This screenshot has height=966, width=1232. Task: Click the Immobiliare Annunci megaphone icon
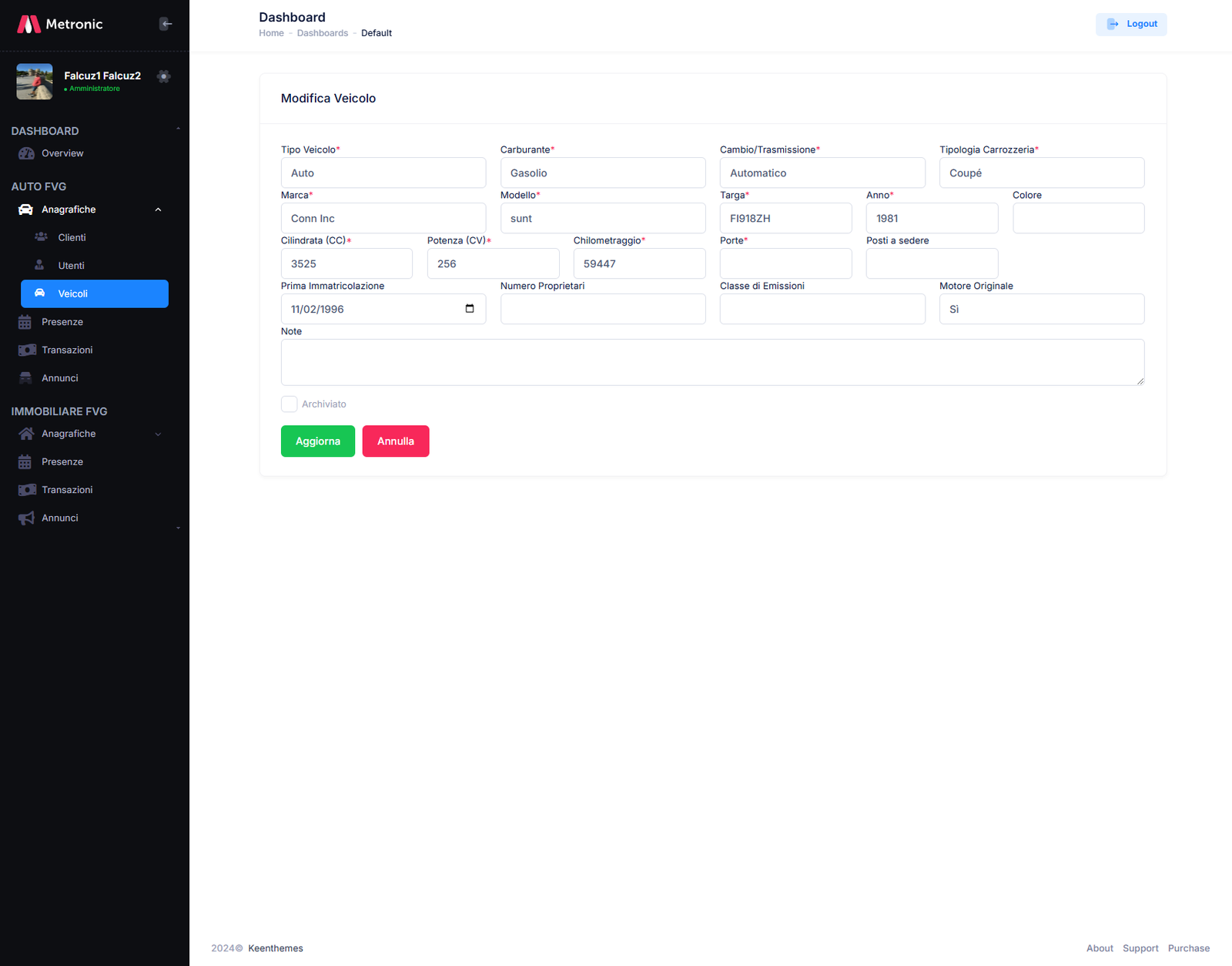coord(26,518)
